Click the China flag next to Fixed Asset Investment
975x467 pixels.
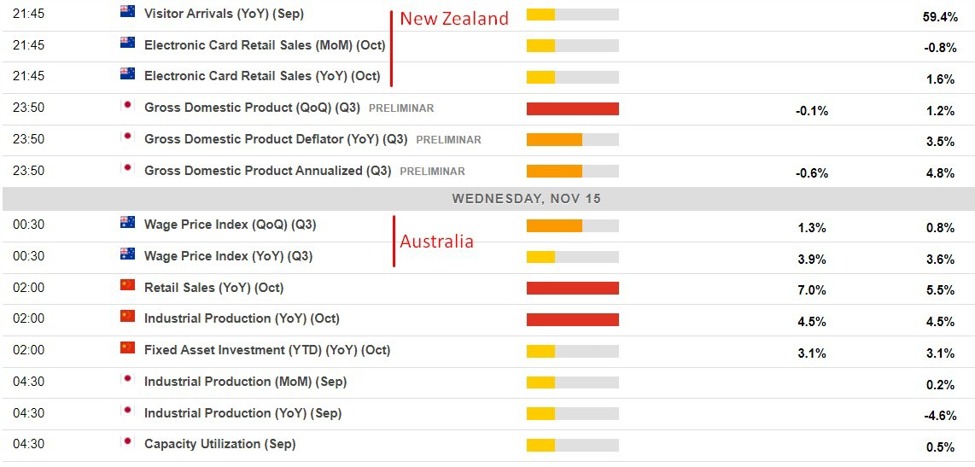(x=127, y=347)
